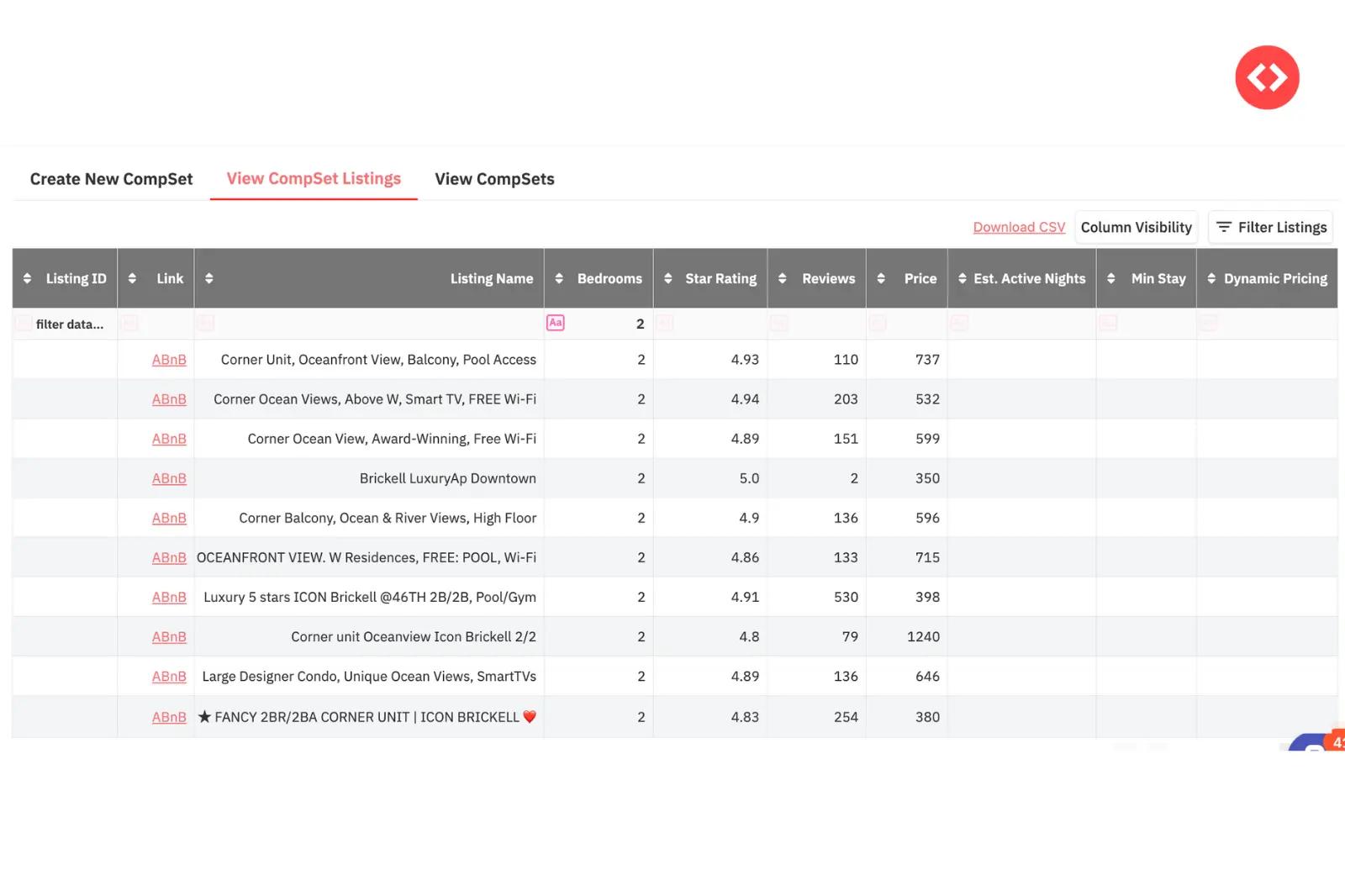Open ABnB link for OCEANFRONT VIEW. W Residences
This screenshot has width=1345, height=896.
169,557
